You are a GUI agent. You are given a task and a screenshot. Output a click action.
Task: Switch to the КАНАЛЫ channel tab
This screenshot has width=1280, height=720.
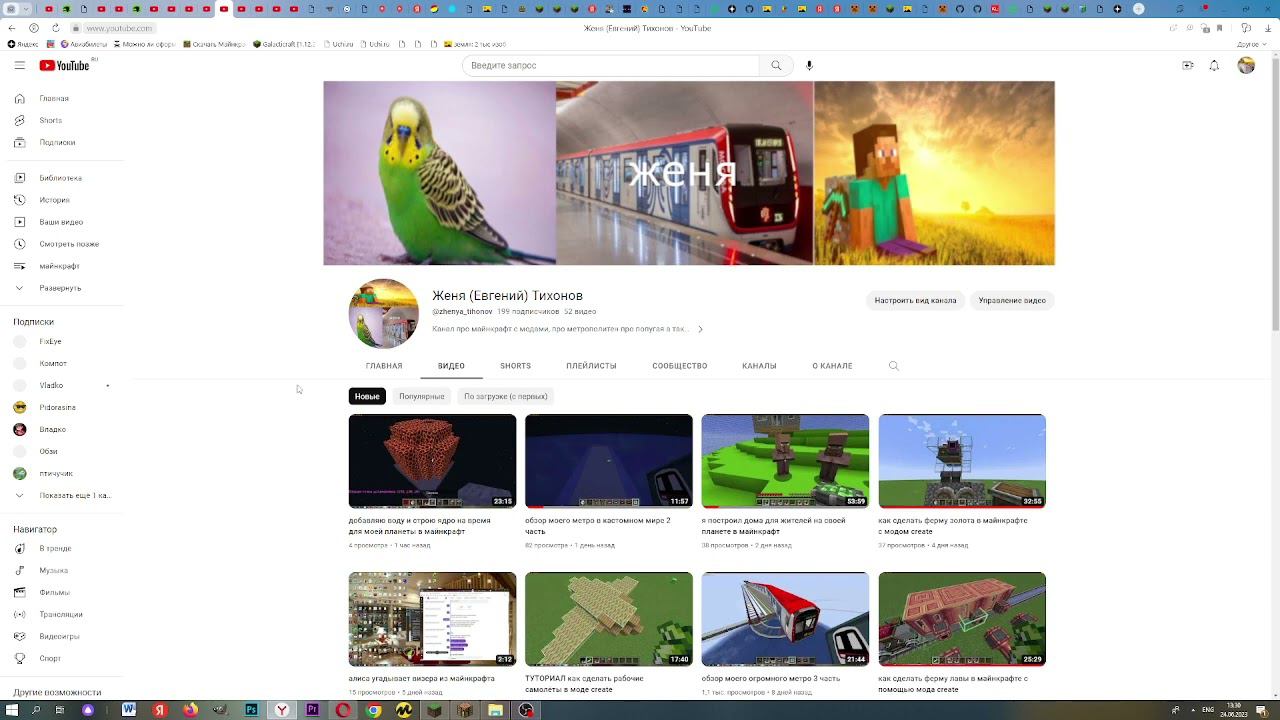click(x=759, y=366)
